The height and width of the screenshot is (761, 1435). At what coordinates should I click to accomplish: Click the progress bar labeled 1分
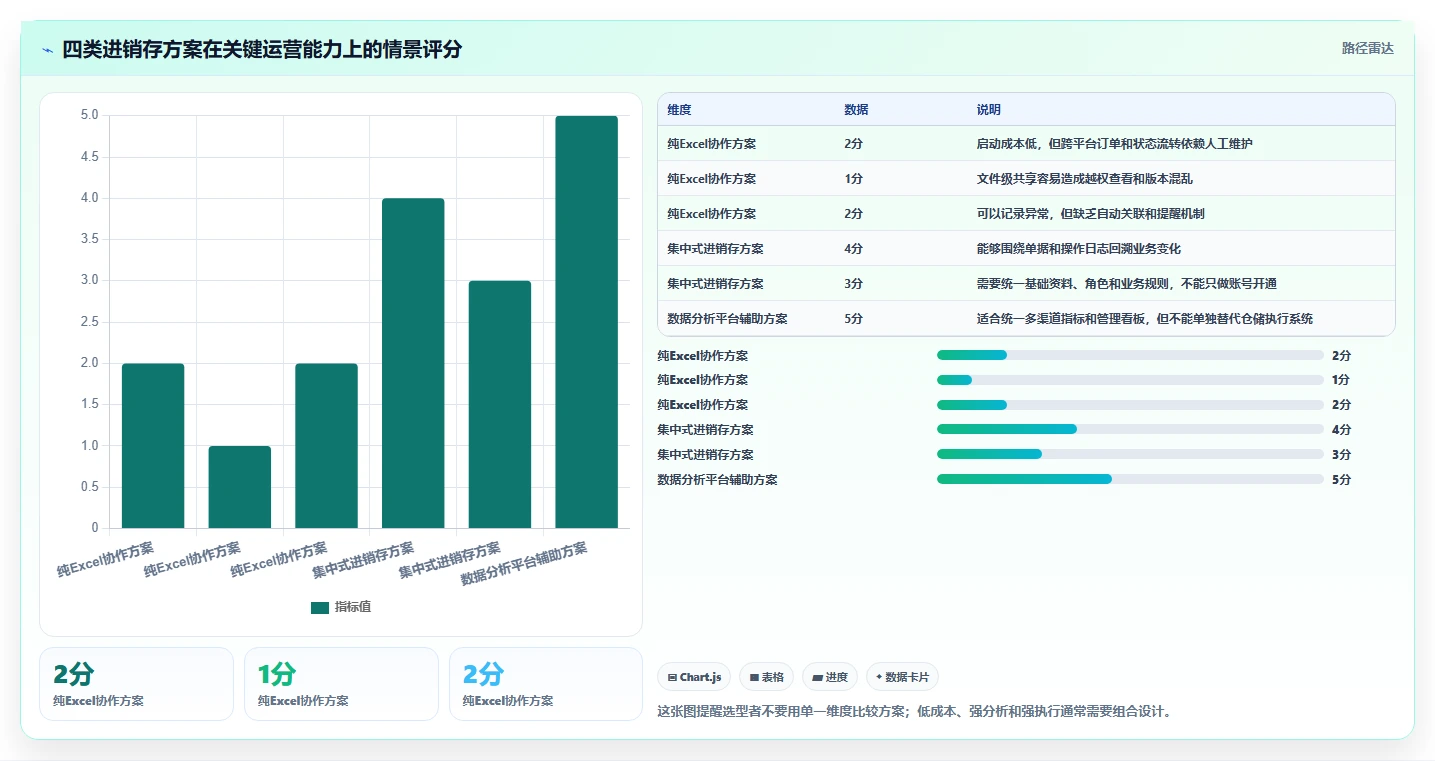[x=1130, y=380]
